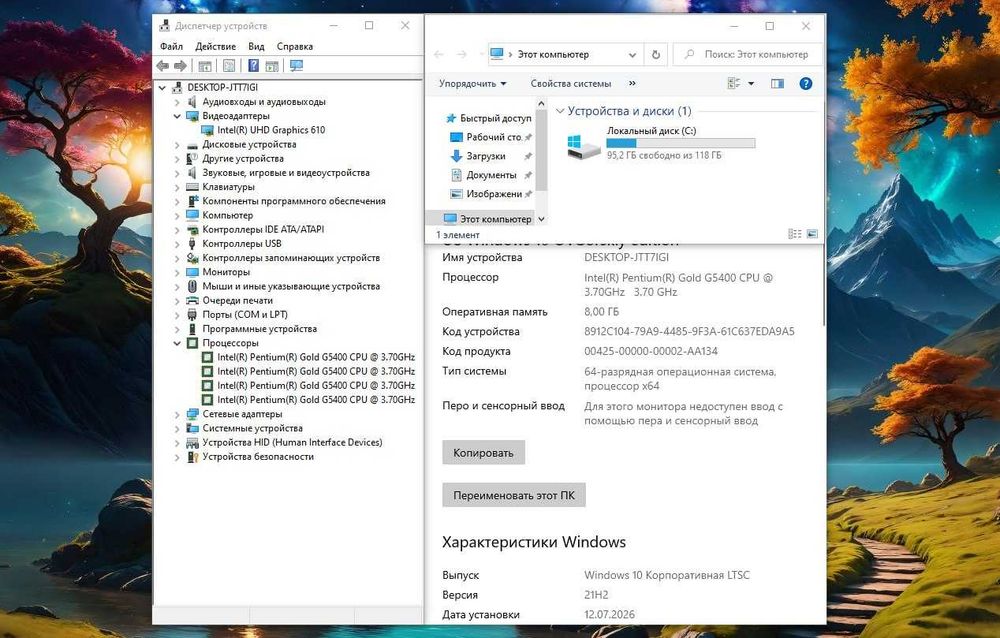
Task: Click the Explorer search field
Action: click(747, 55)
